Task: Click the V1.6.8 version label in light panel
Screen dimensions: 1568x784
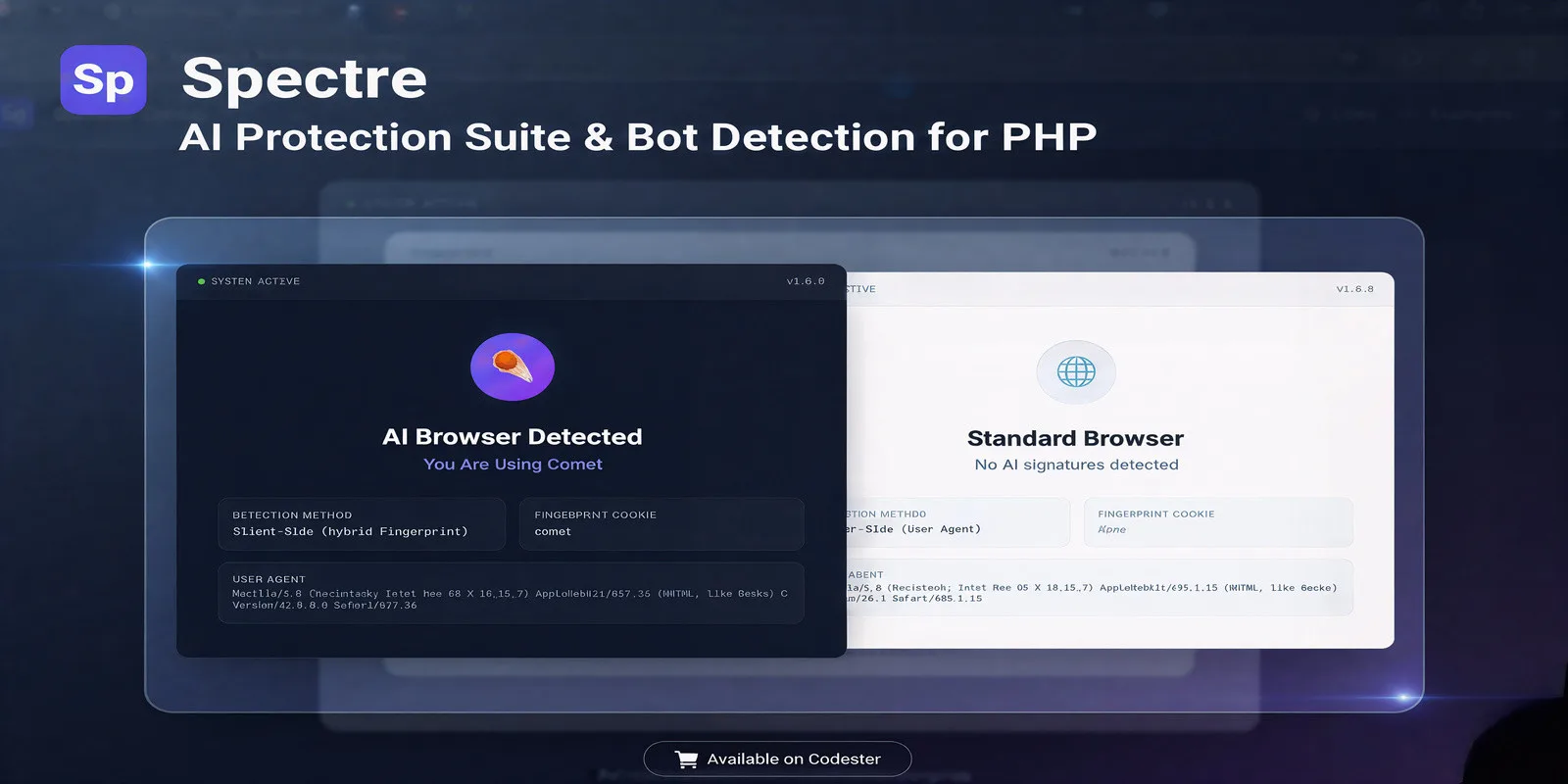Action: click(1355, 289)
